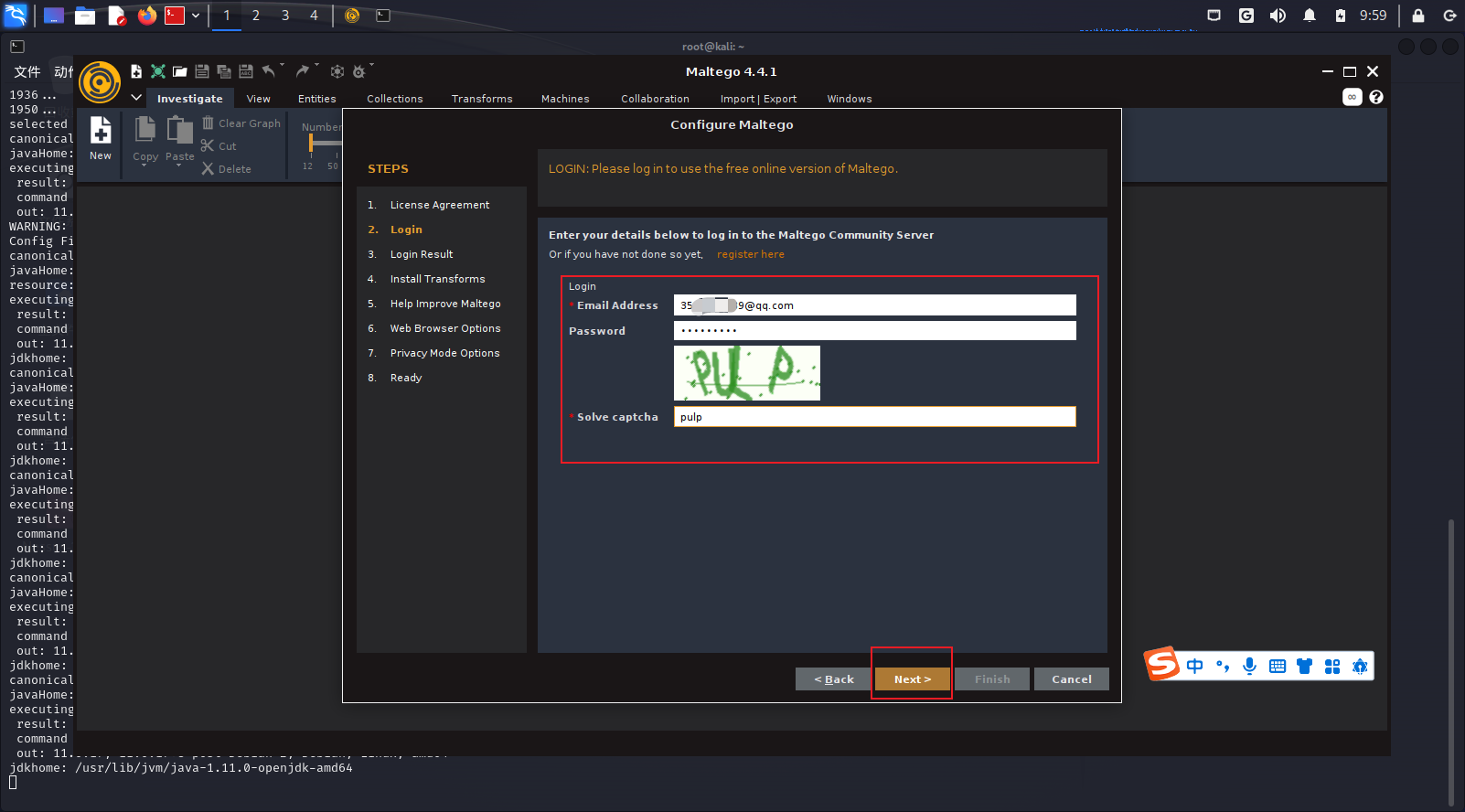Click the Cancel button
Image resolution: width=1465 pixels, height=812 pixels.
pos(1072,679)
